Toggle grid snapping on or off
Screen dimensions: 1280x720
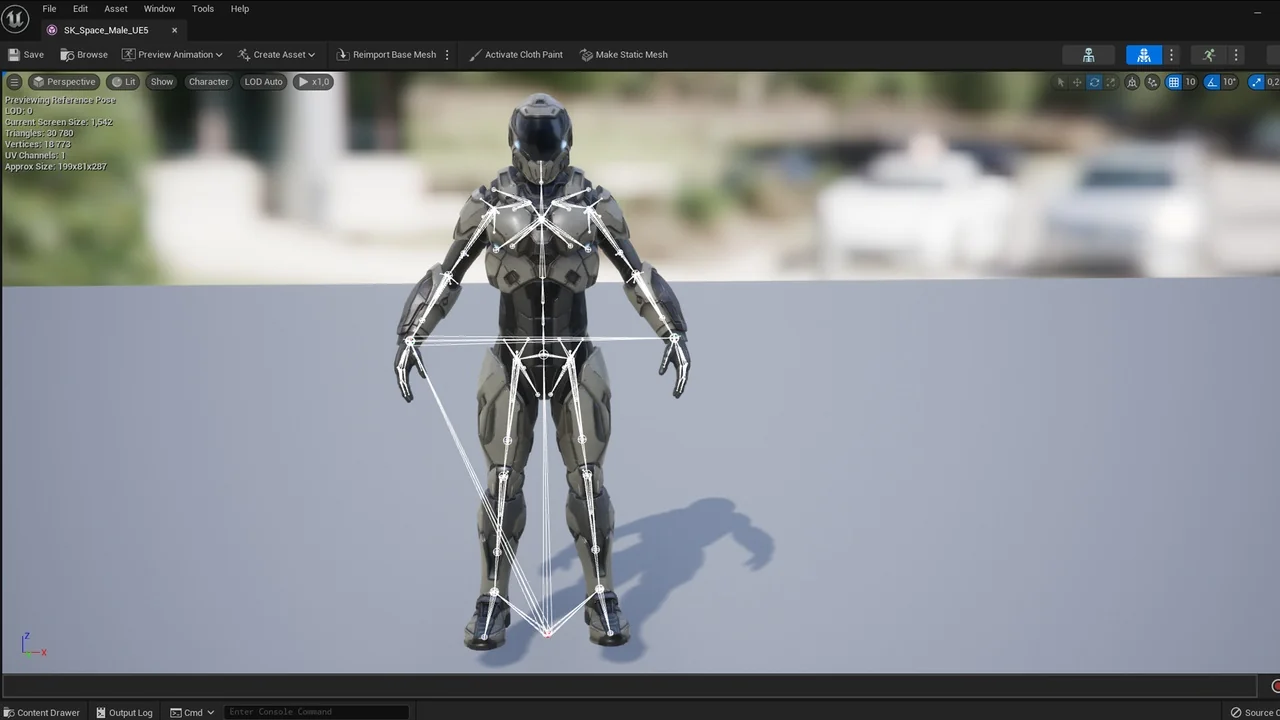coord(1173,82)
